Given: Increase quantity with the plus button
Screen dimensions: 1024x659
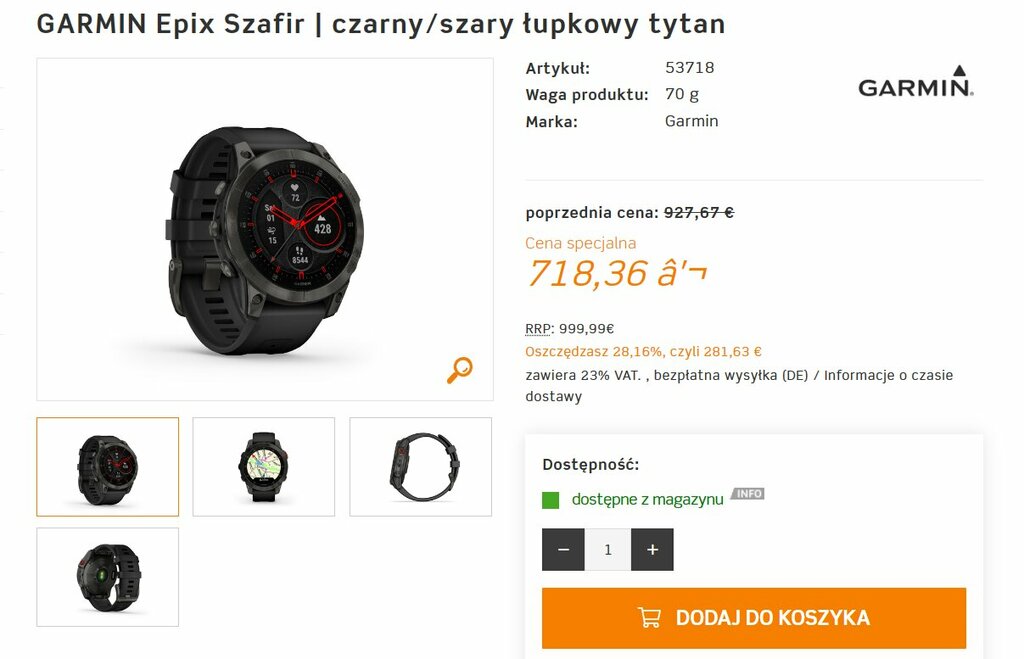Looking at the screenshot, I should point(652,549).
